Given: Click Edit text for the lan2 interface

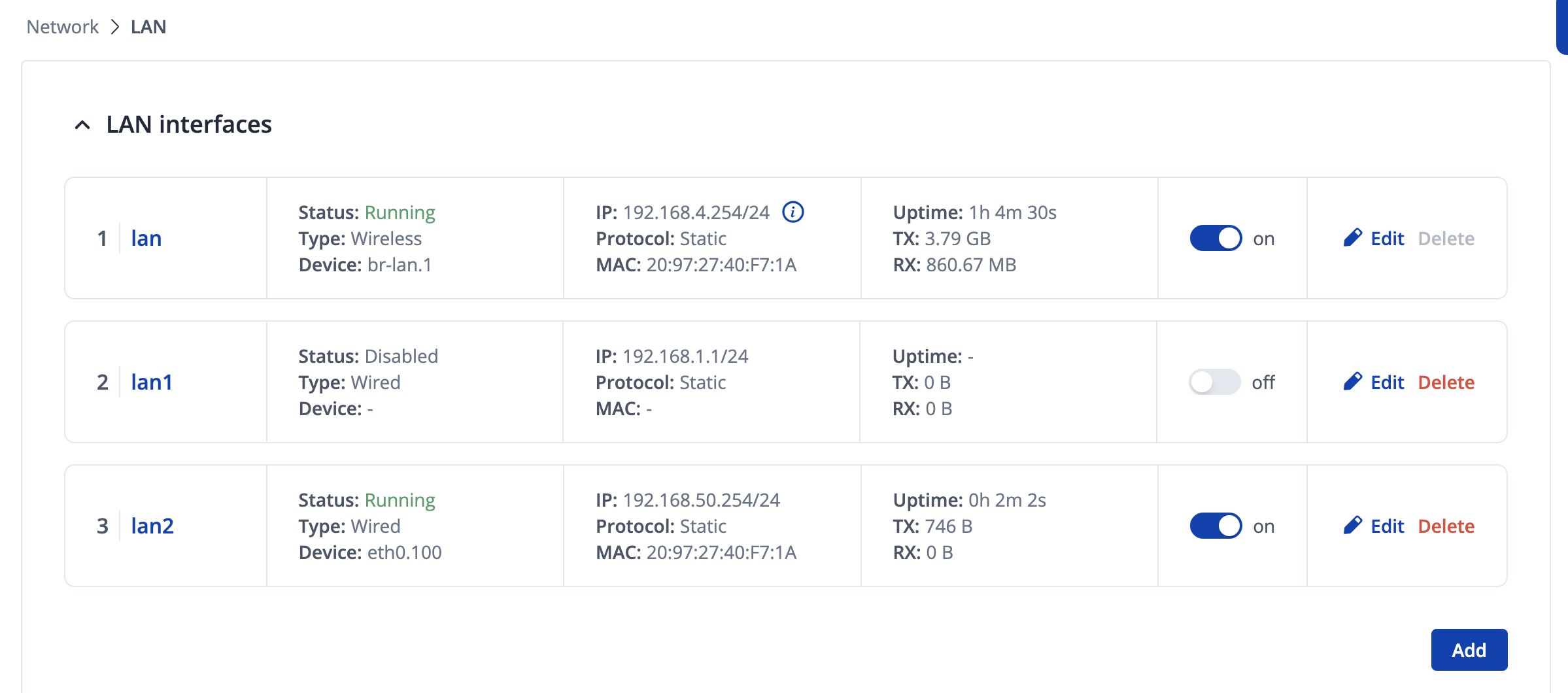Looking at the screenshot, I should pos(1387,526).
